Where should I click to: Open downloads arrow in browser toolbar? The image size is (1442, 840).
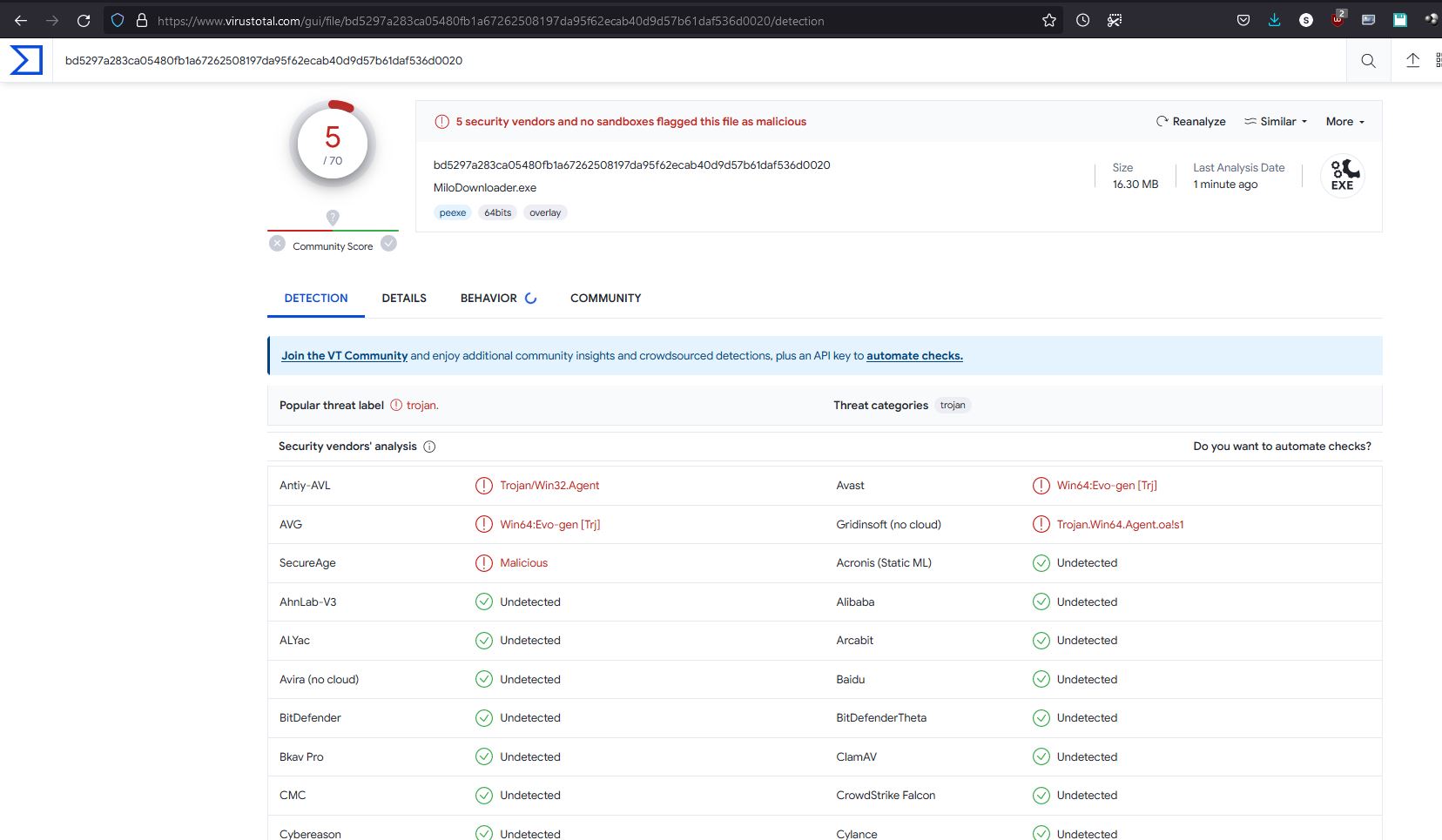[x=1274, y=20]
